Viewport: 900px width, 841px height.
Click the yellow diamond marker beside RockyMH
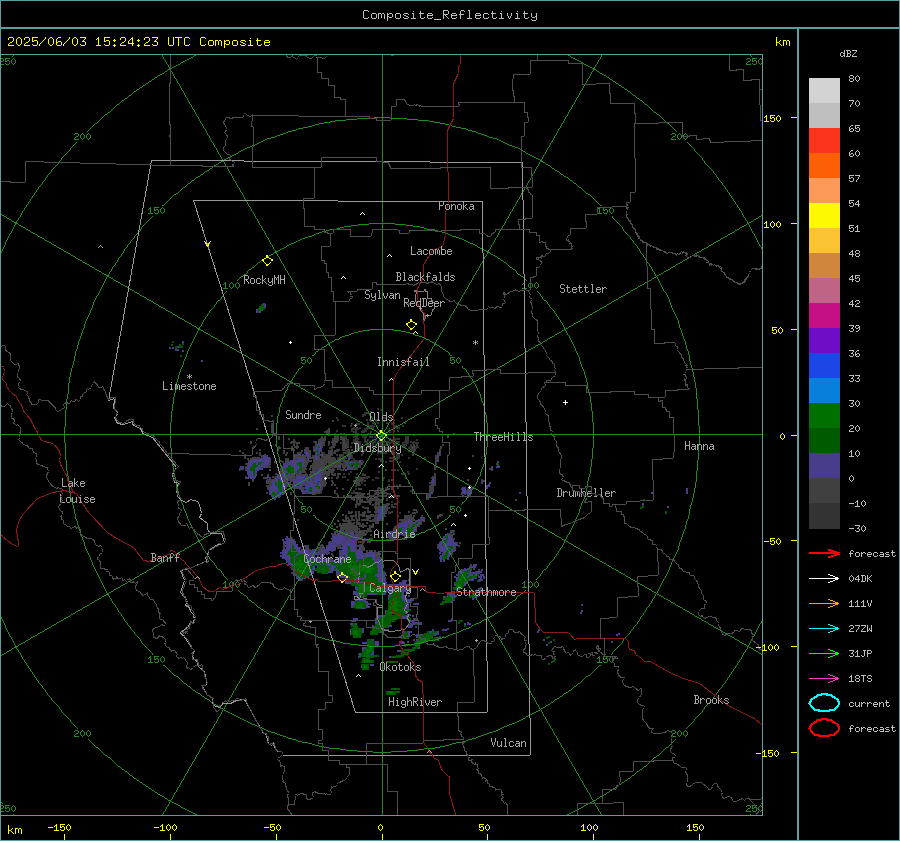[267, 261]
